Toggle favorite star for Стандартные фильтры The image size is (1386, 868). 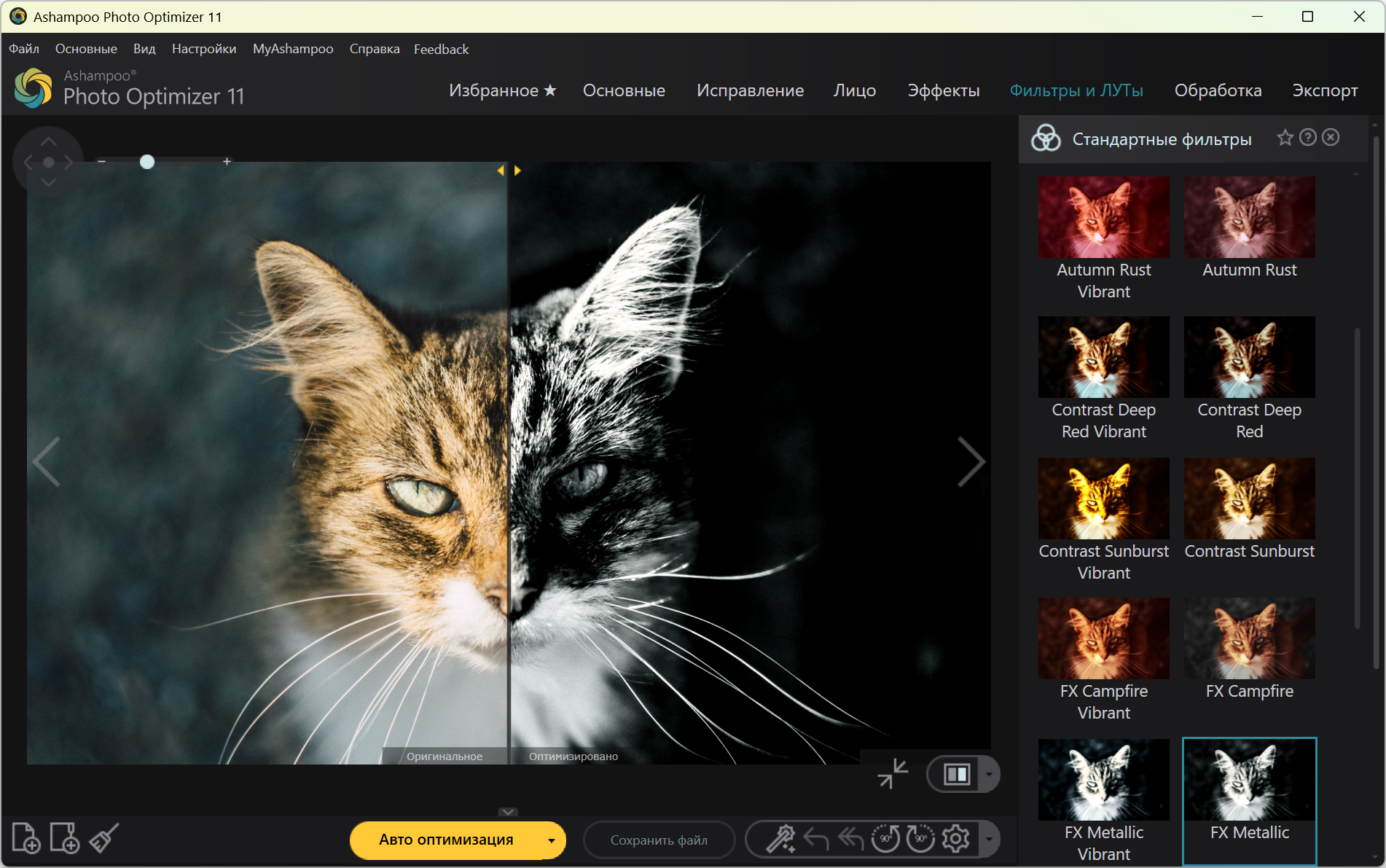1285,138
